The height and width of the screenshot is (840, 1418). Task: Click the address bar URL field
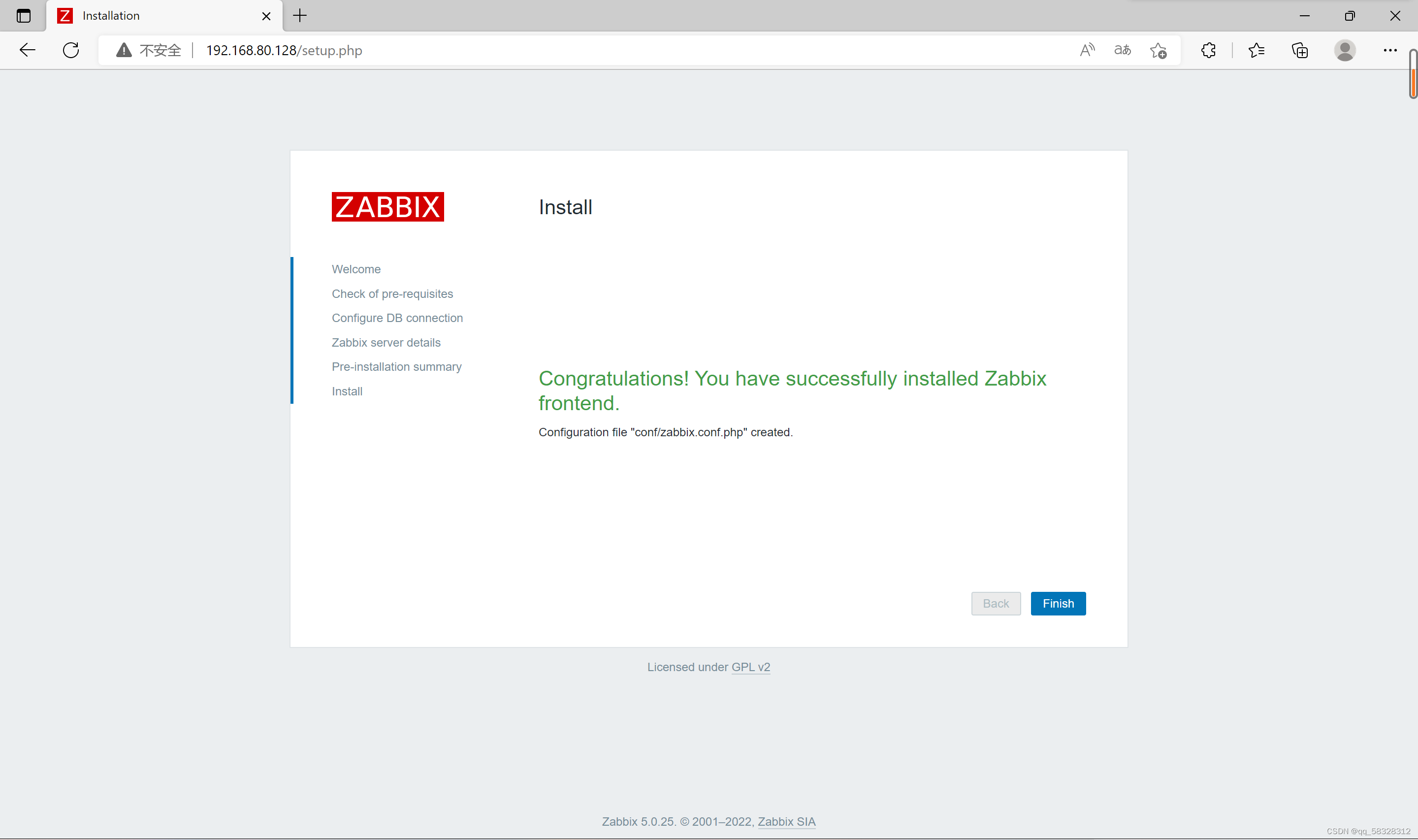[566, 50]
